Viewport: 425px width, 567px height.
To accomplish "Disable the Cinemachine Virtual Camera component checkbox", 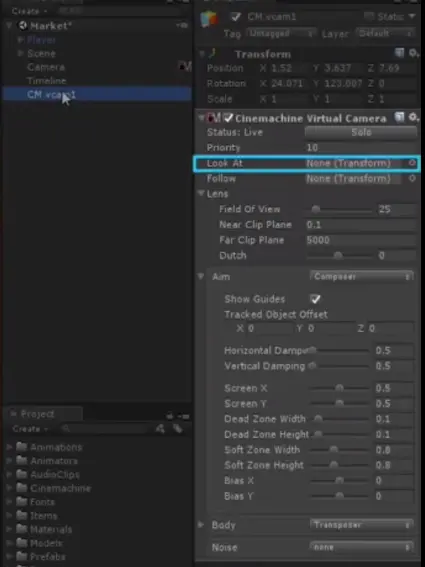I will pos(228,118).
